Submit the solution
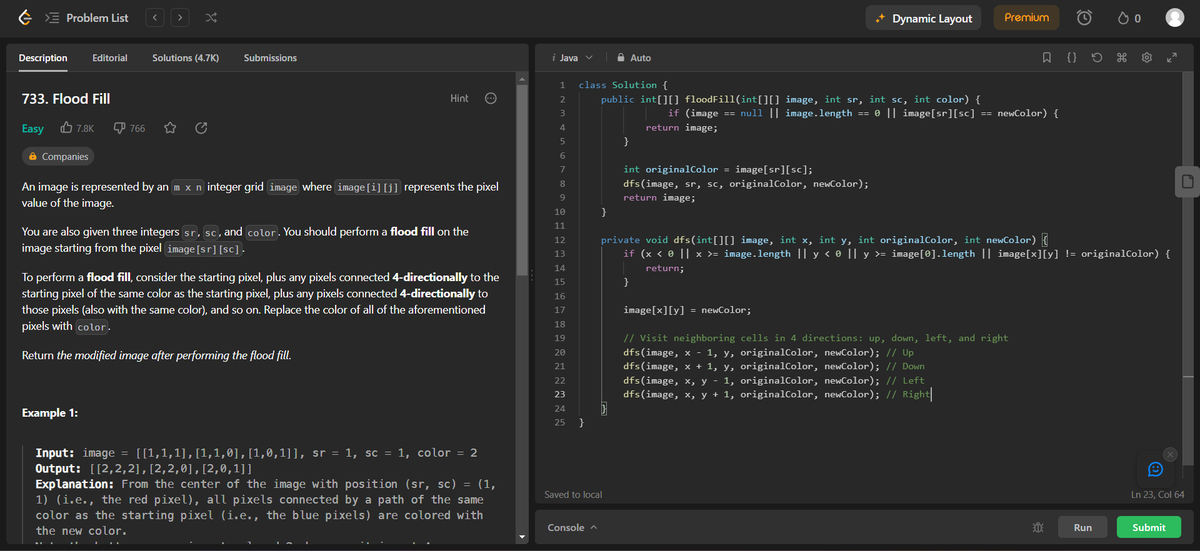Screen dimensions: 1200x551 point(1148,527)
